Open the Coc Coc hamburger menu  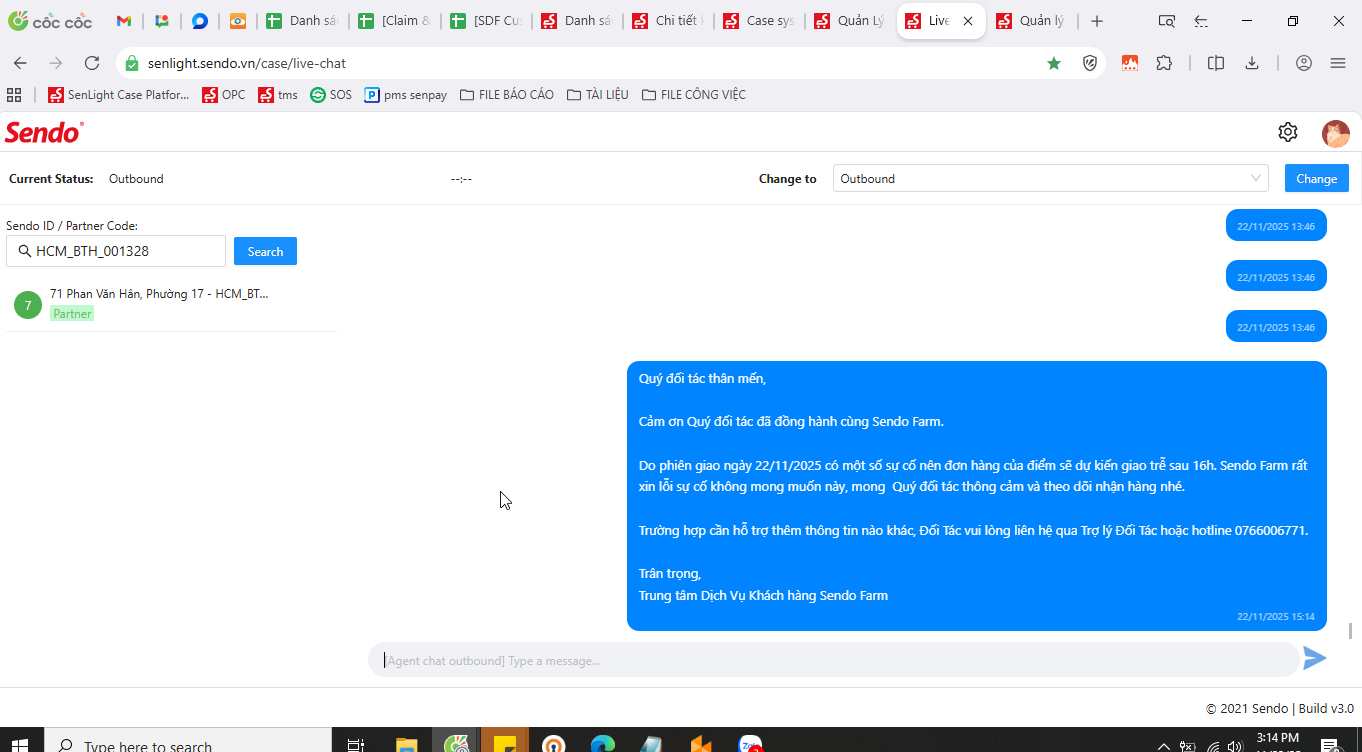coord(1338,63)
